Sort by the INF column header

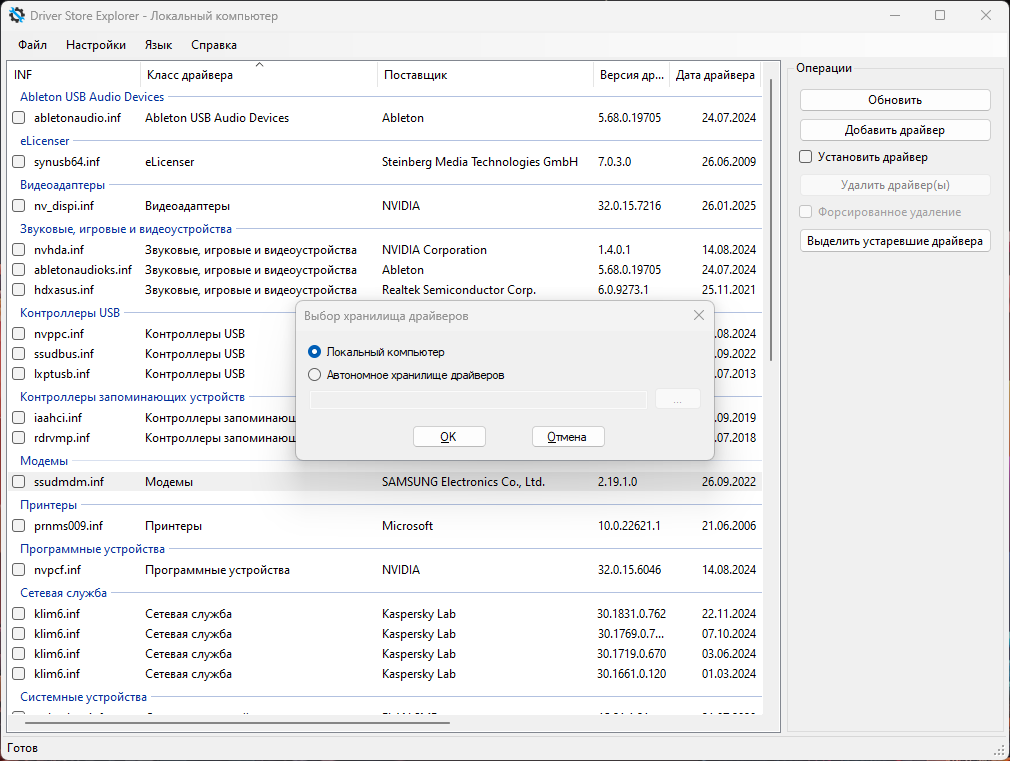click(74, 75)
